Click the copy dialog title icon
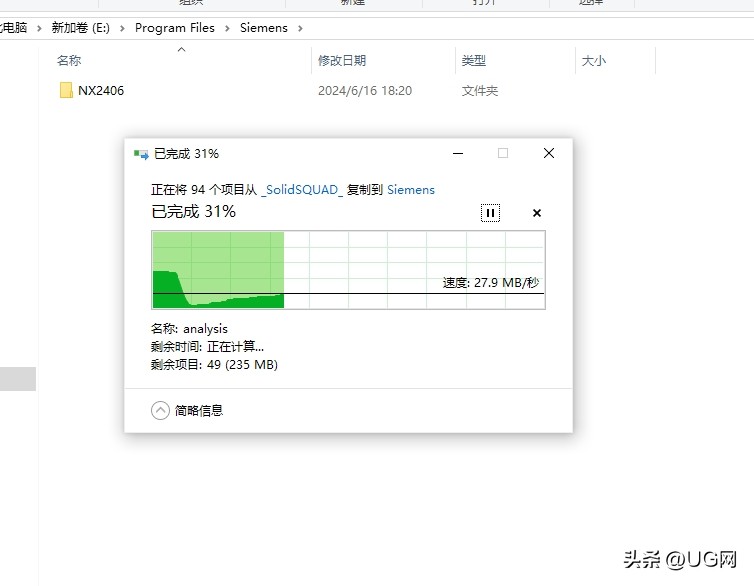 141,154
